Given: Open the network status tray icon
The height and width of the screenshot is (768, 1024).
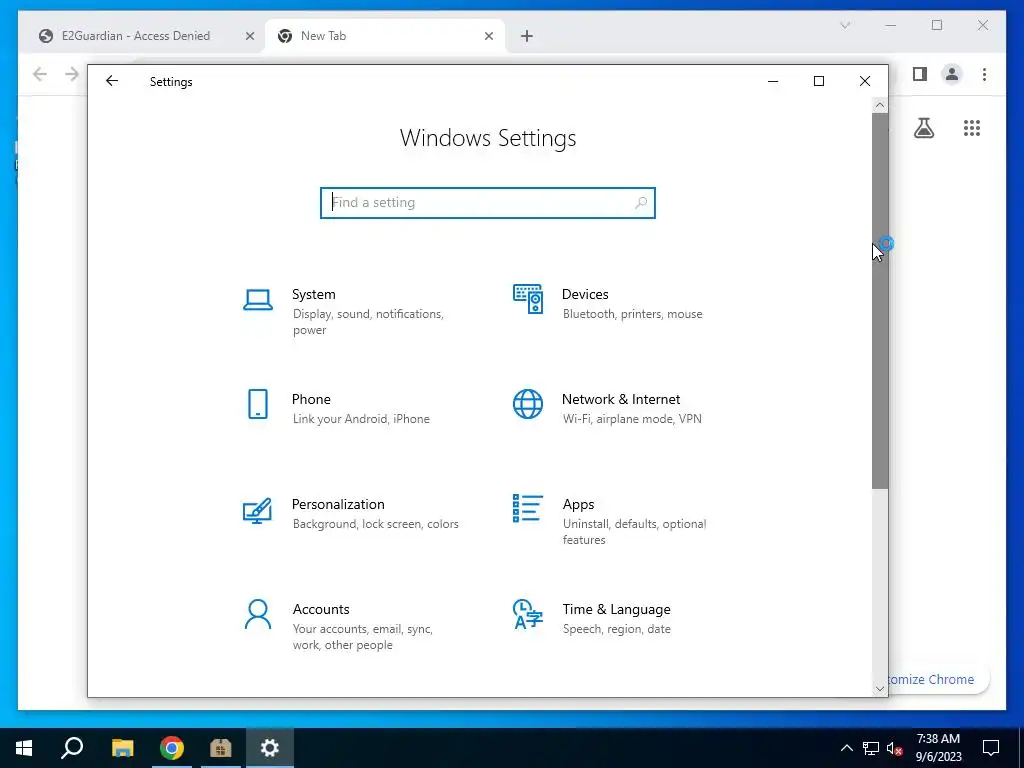Looking at the screenshot, I should [x=871, y=748].
